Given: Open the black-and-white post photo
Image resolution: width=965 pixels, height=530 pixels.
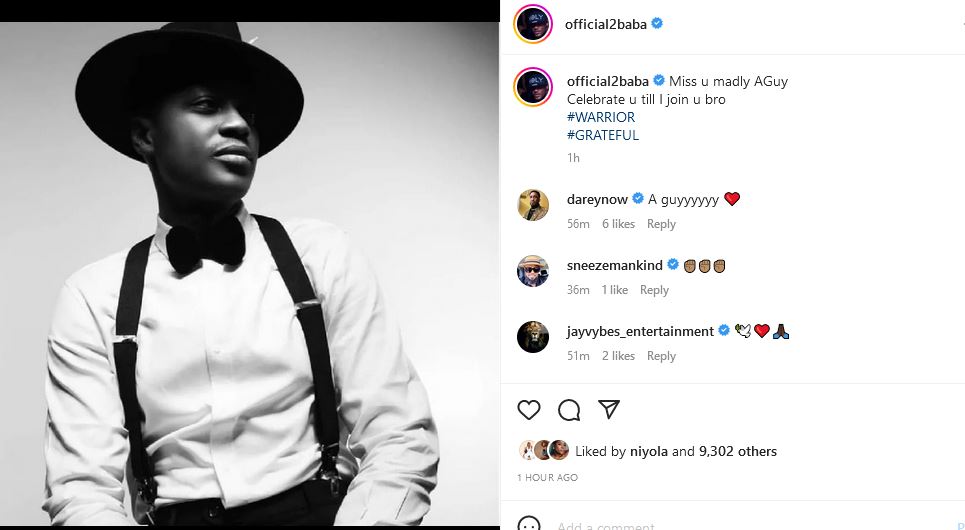Looking at the screenshot, I should click(250, 270).
